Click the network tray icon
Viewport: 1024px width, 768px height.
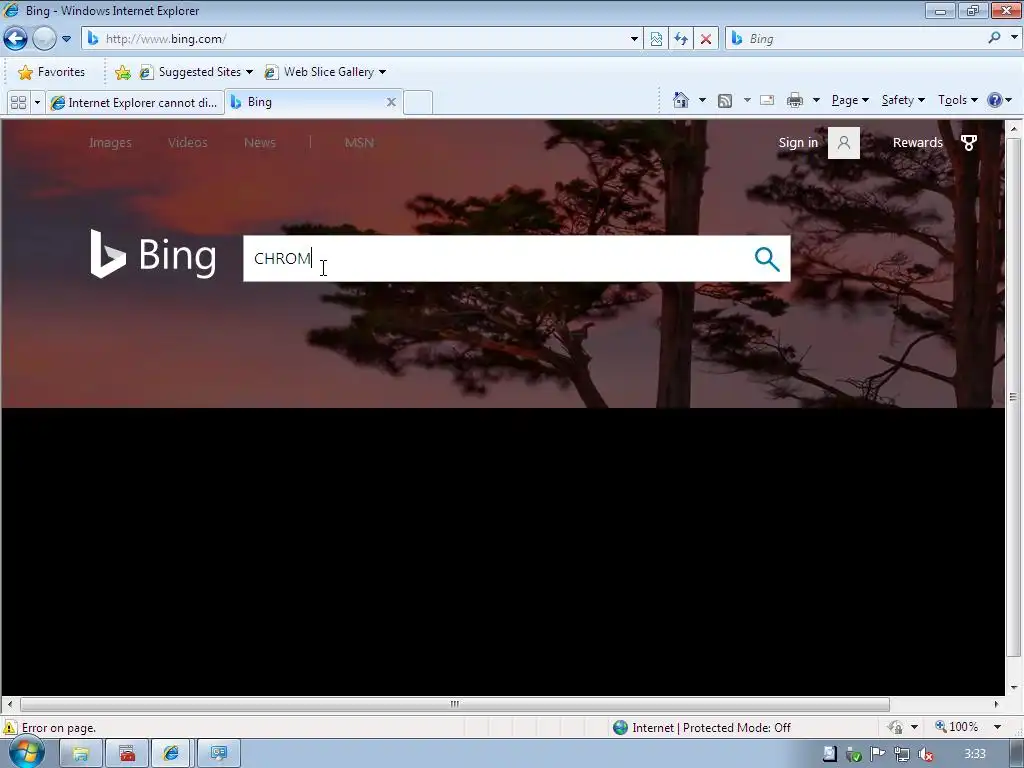(902, 754)
